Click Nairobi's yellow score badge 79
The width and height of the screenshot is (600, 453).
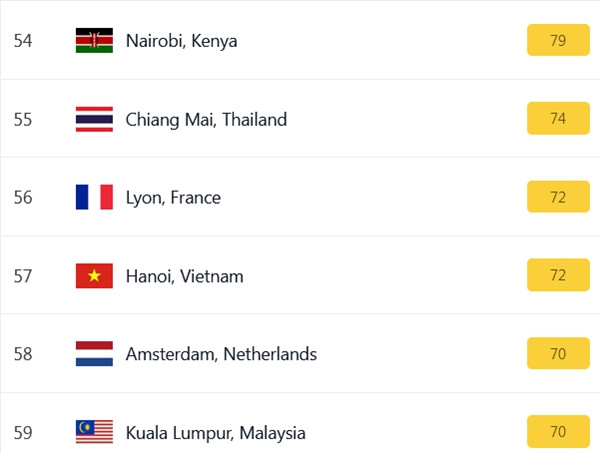(557, 41)
